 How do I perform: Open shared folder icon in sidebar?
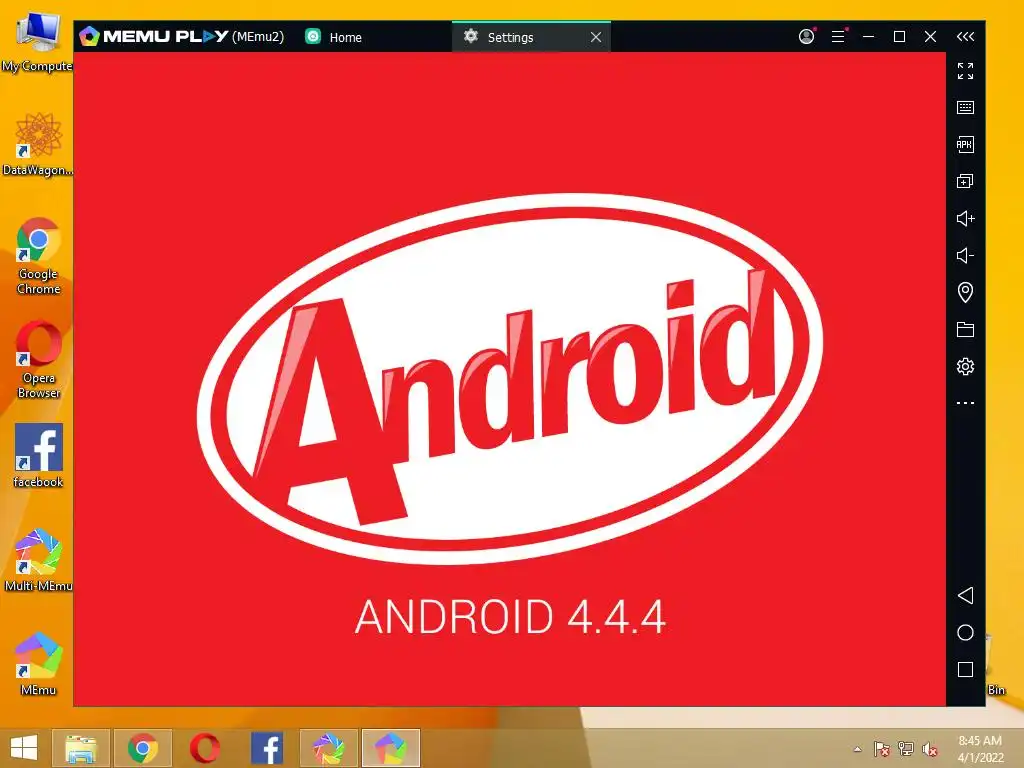tap(965, 329)
